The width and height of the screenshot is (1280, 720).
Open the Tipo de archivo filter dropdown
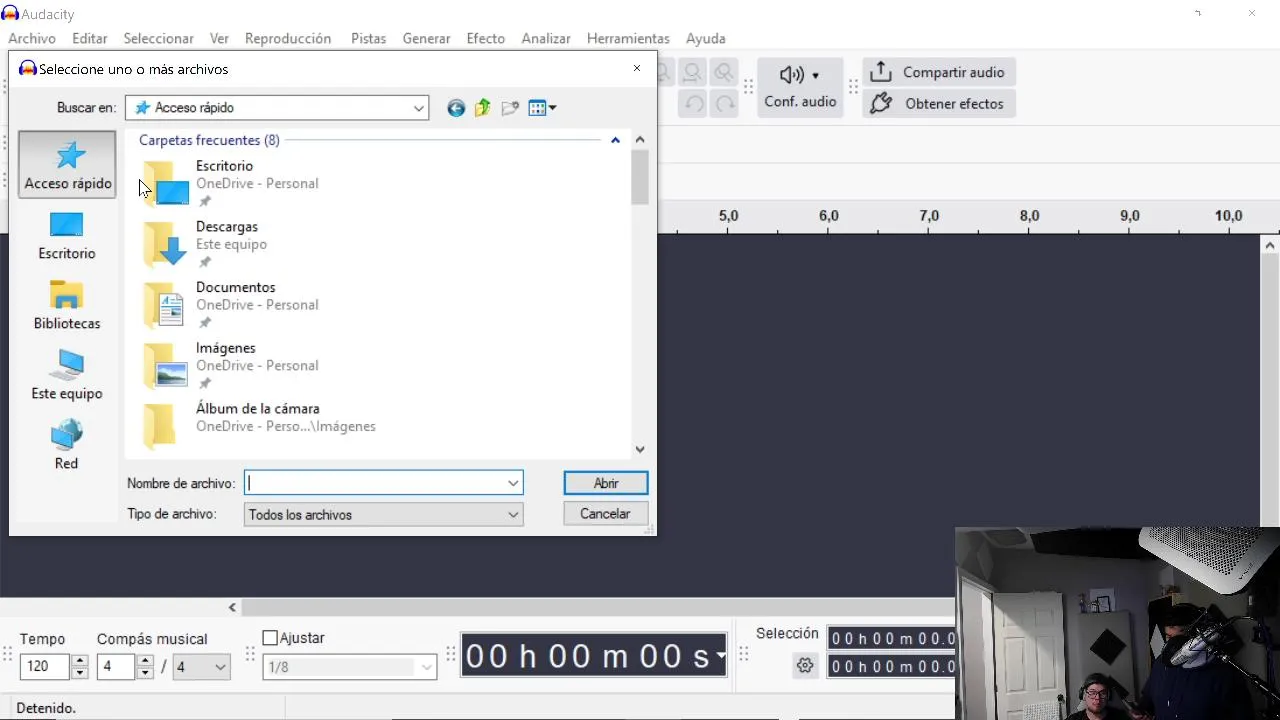[x=513, y=515]
